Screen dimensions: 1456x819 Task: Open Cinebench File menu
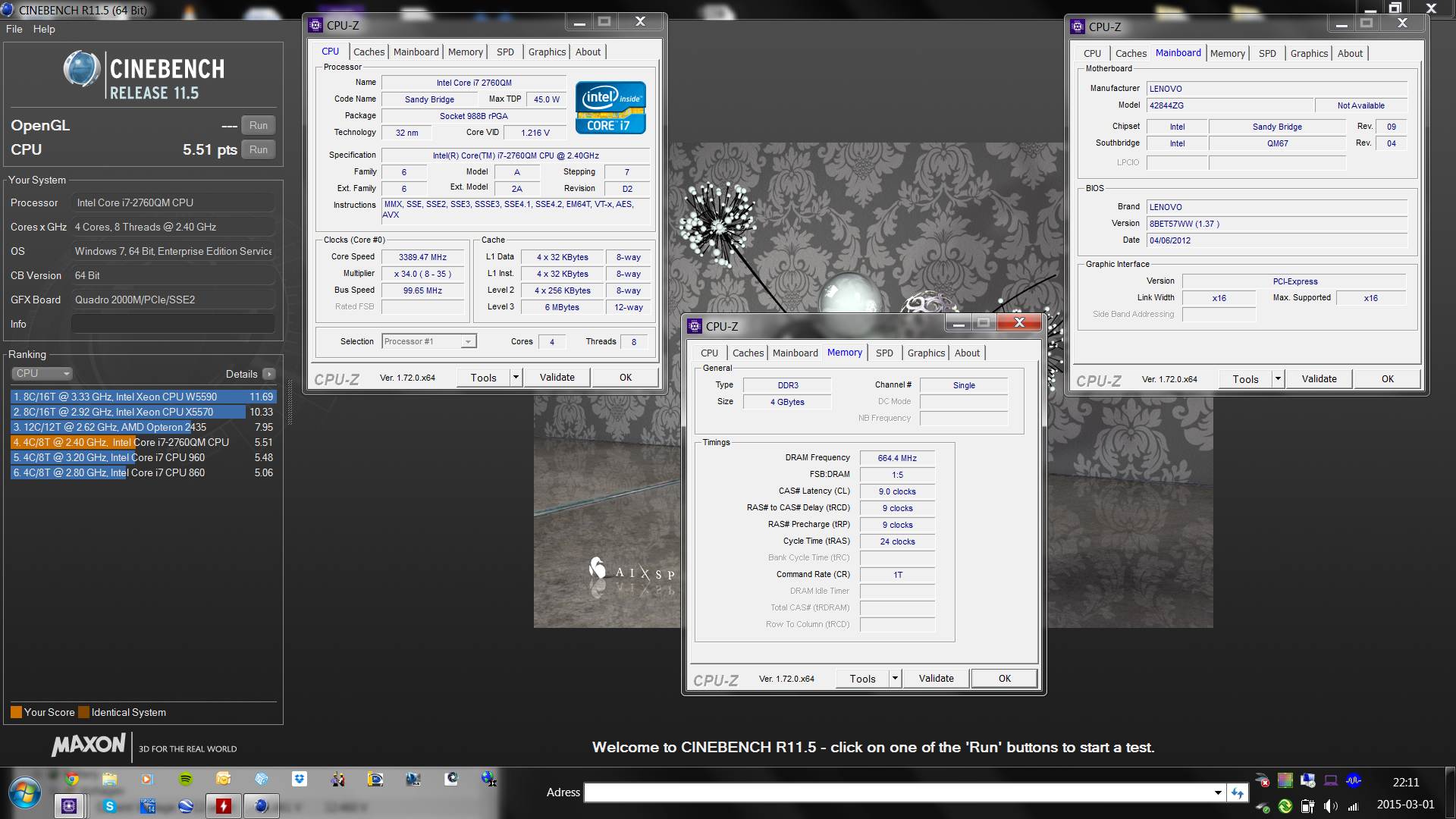[14, 29]
